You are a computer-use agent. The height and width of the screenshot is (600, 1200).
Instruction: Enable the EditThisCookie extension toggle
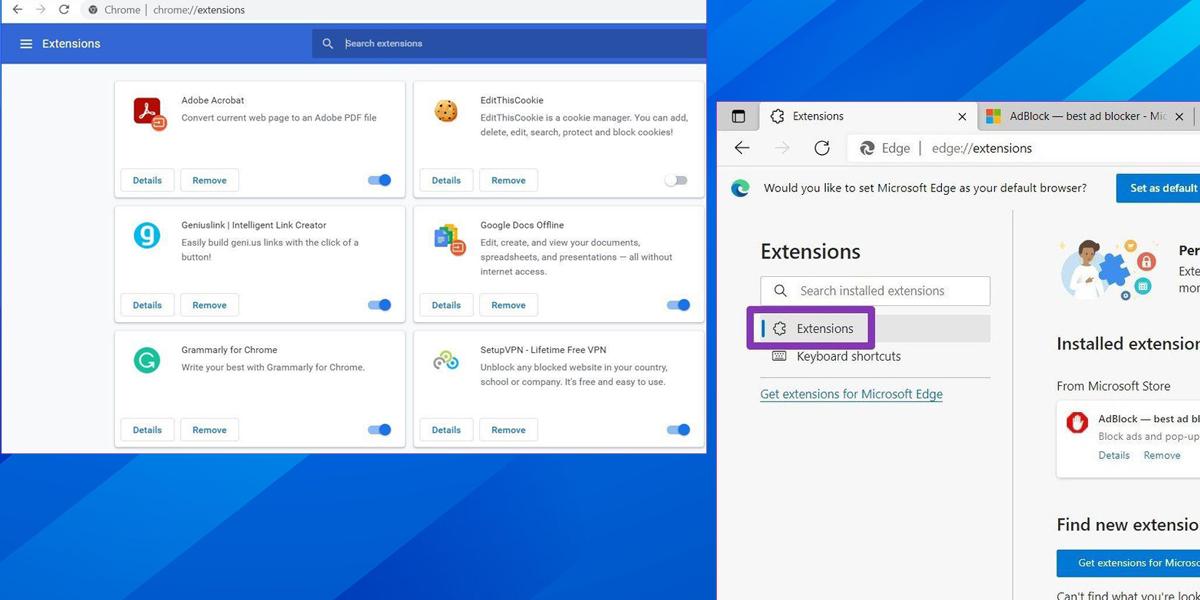tap(676, 180)
